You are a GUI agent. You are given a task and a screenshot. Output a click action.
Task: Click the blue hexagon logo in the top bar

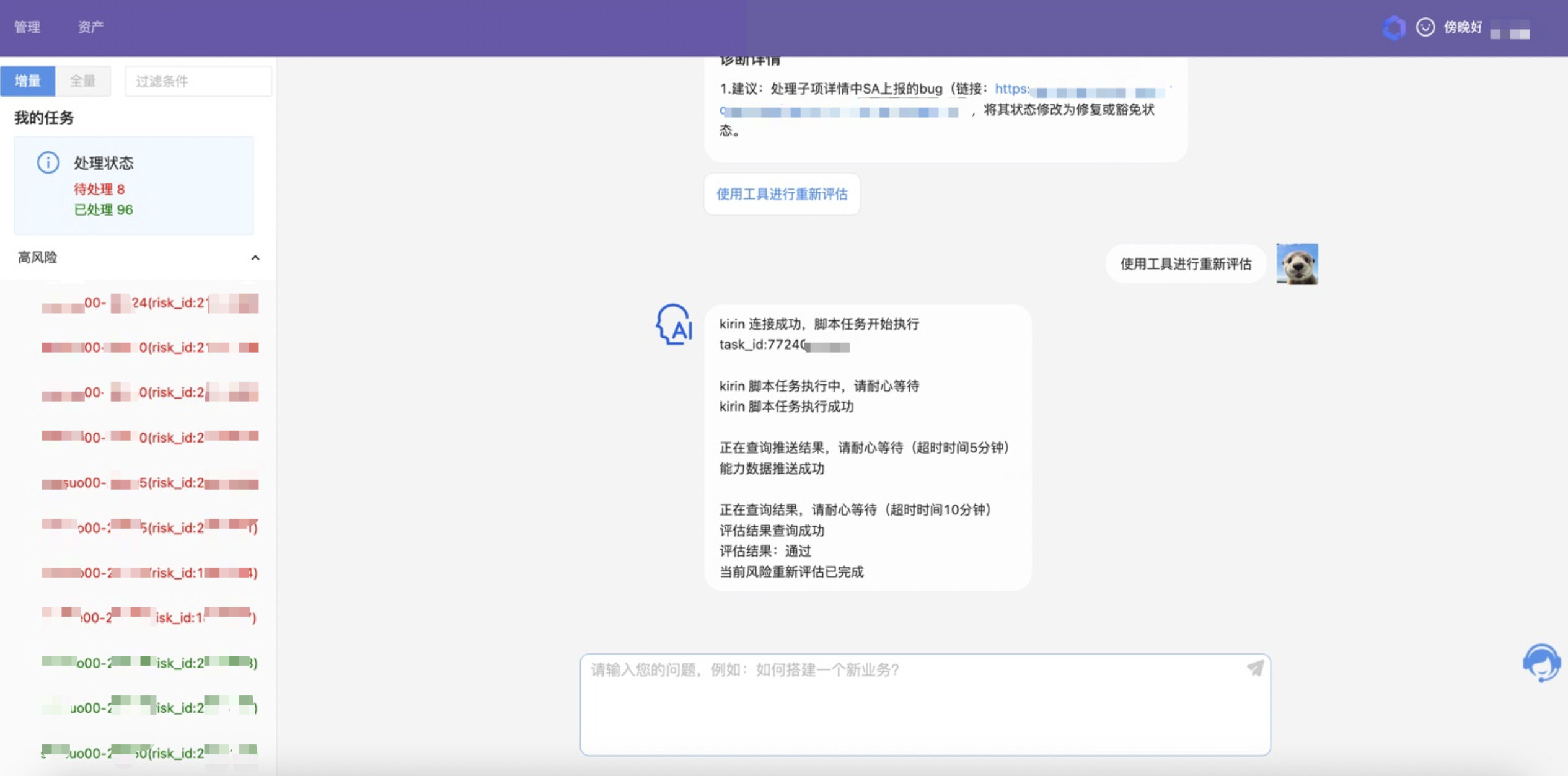pos(1395,27)
